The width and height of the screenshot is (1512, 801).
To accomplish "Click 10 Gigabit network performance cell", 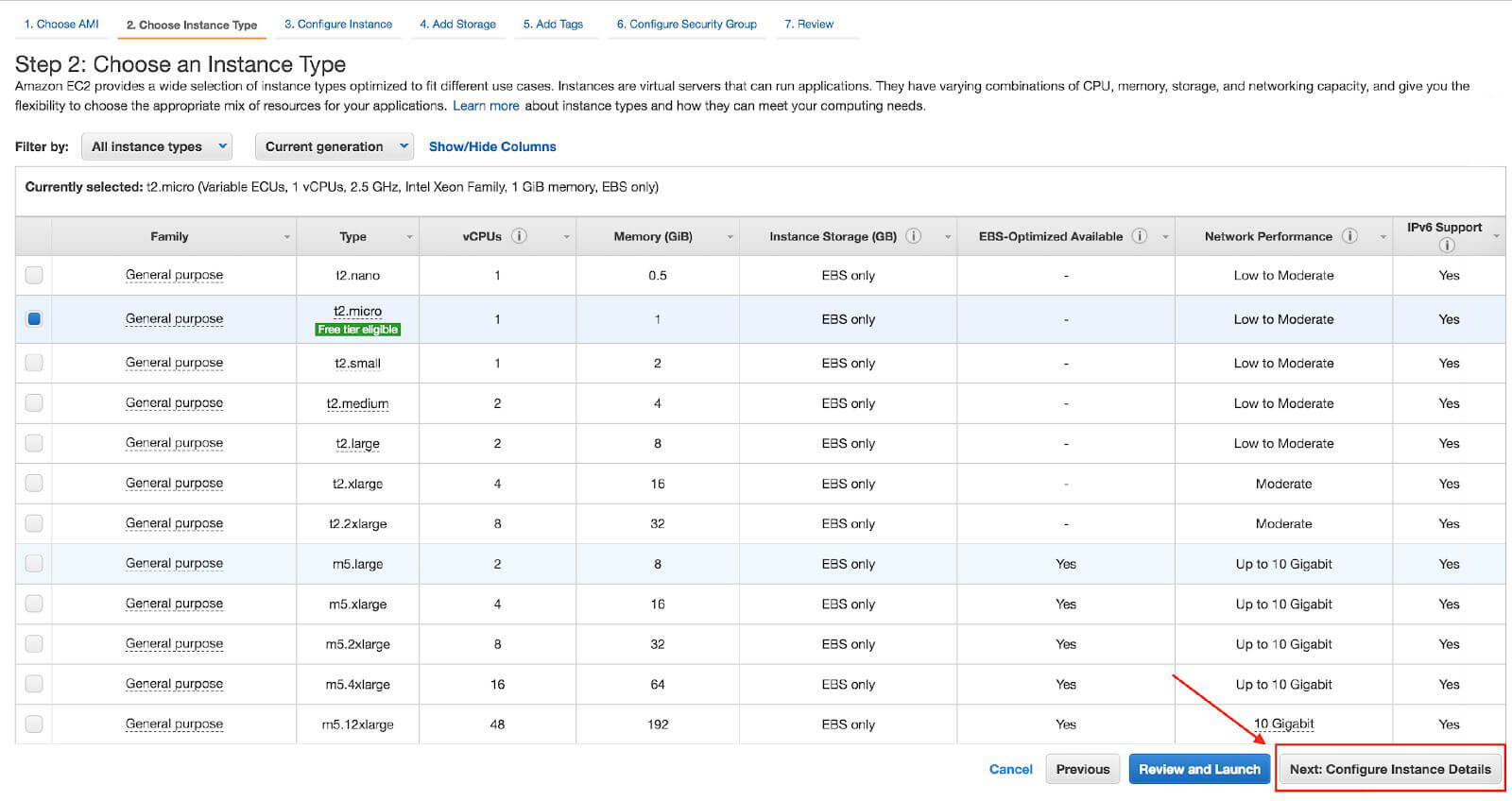I will pyautogui.click(x=1283, y=724).
